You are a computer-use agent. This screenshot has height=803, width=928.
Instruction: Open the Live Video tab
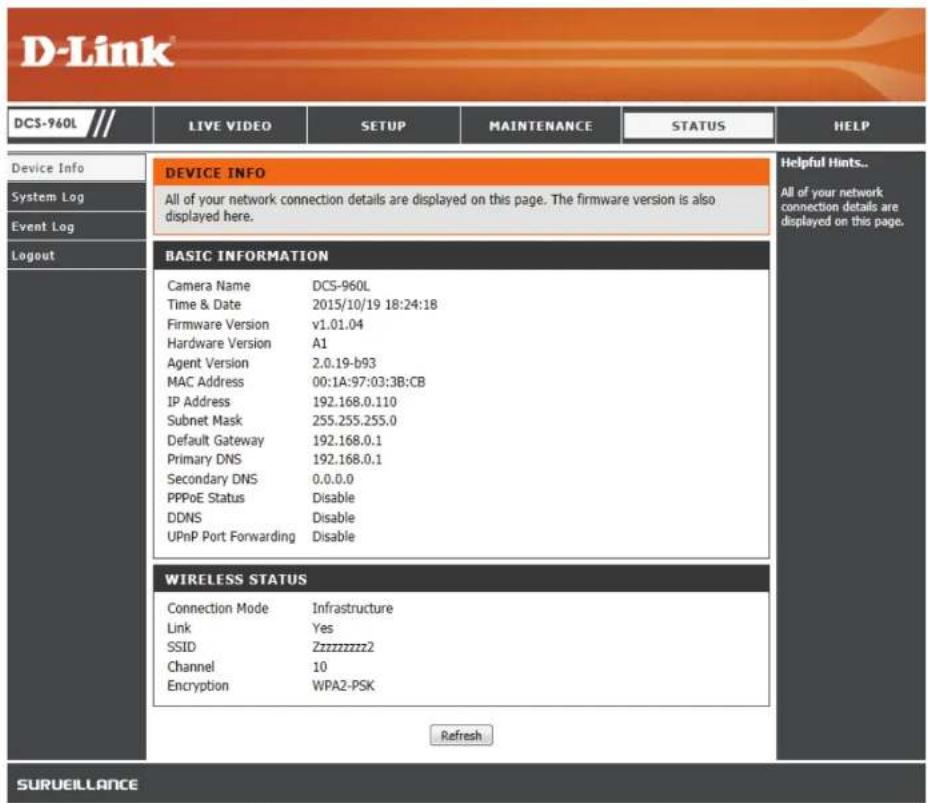pos(230,125)
